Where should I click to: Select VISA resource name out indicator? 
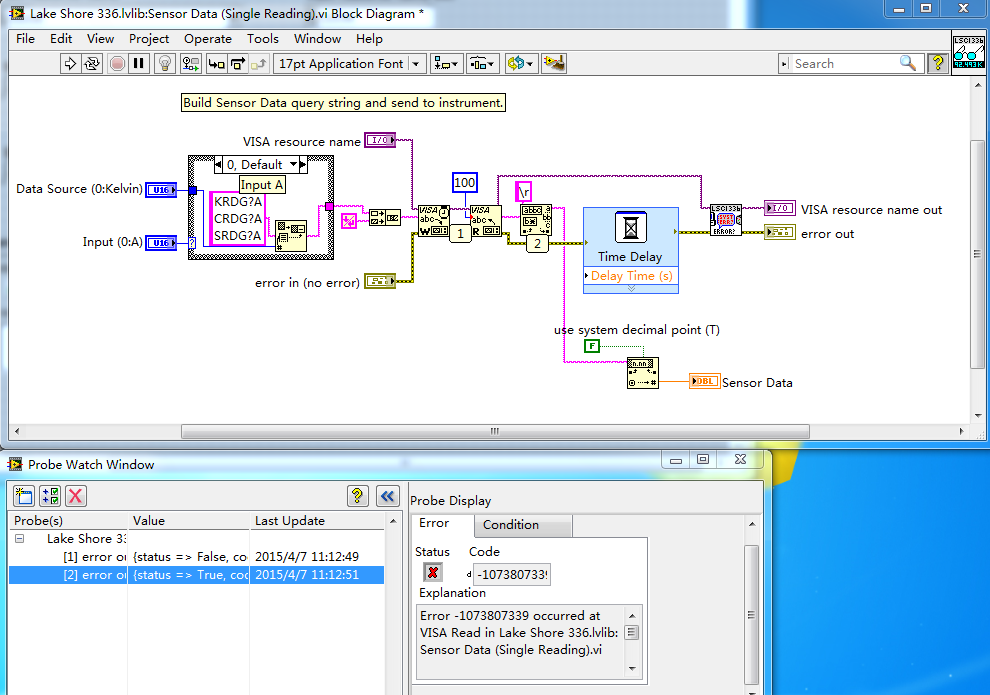point(780,208)
